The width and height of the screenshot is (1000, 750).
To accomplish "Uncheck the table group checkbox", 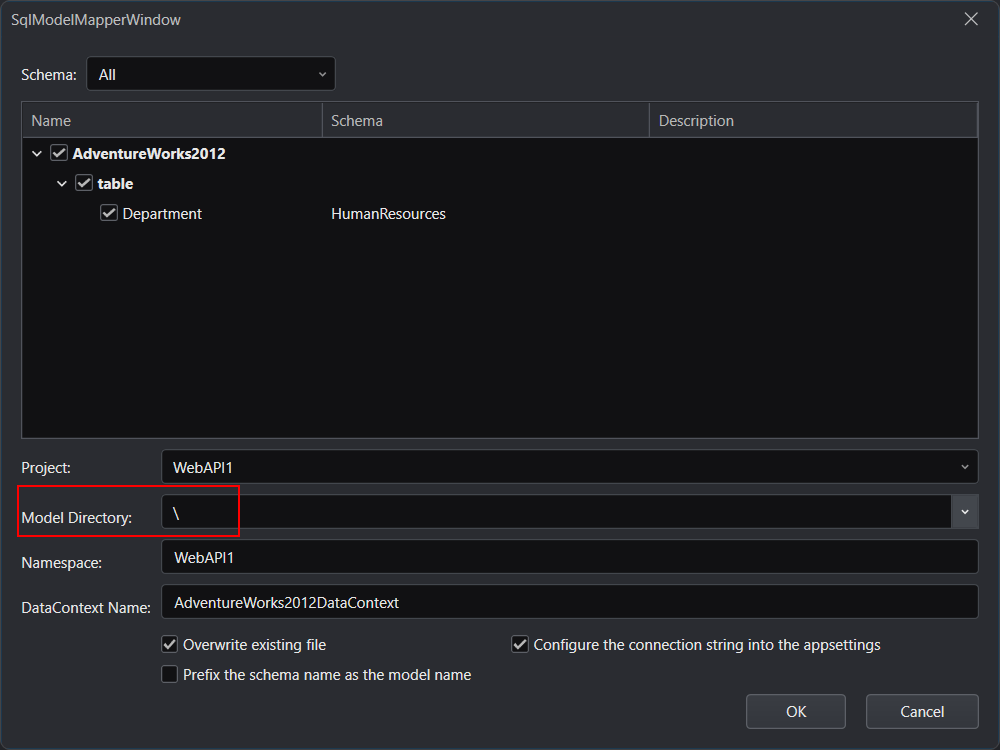I will click(84, 184).
